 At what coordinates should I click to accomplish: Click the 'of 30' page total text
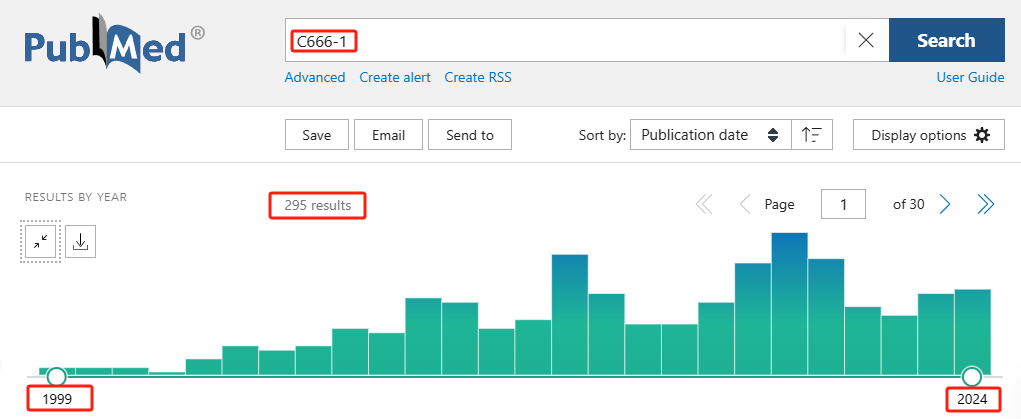click(908, 205)
